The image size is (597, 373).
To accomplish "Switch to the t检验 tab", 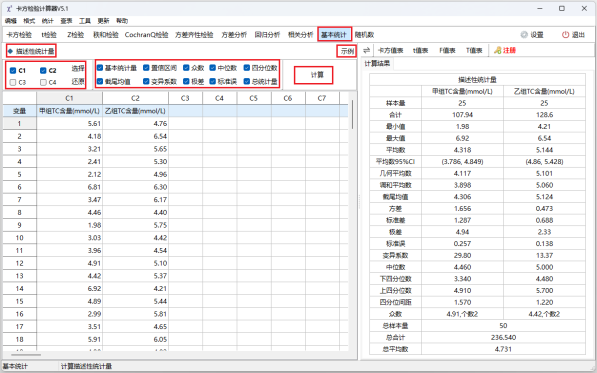I will point(49,35).
